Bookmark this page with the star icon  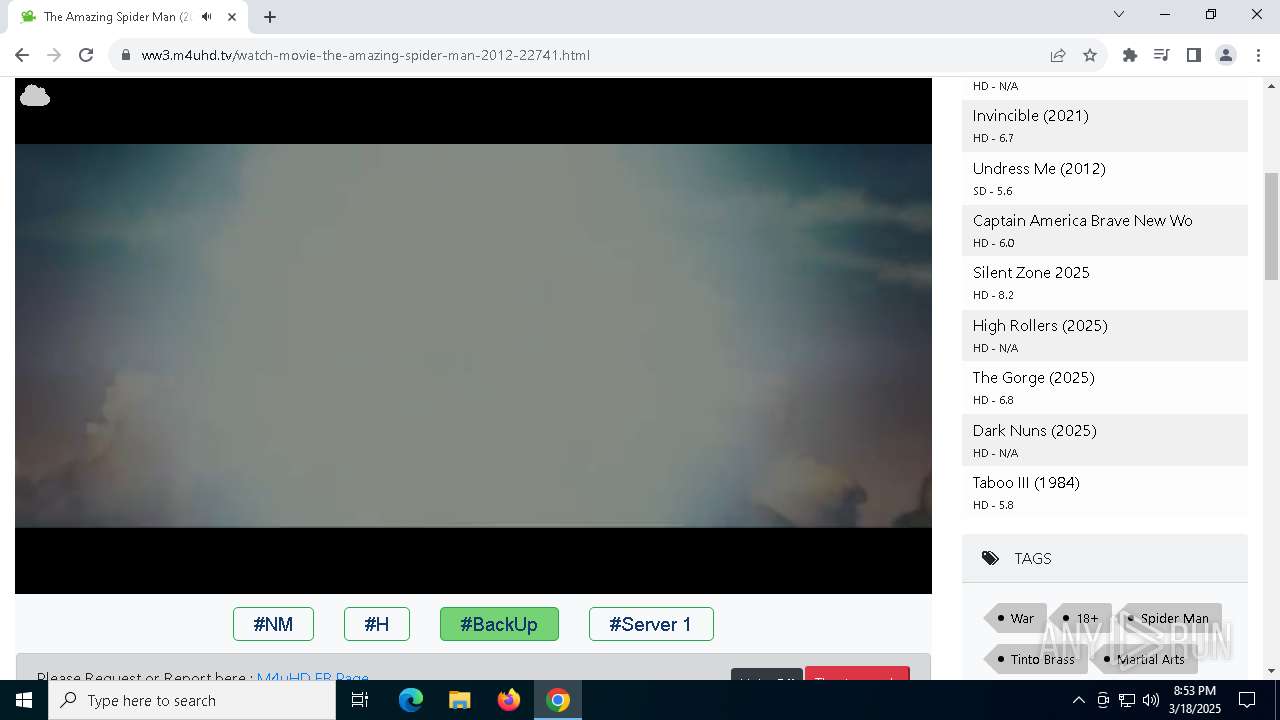(1090, 55)
